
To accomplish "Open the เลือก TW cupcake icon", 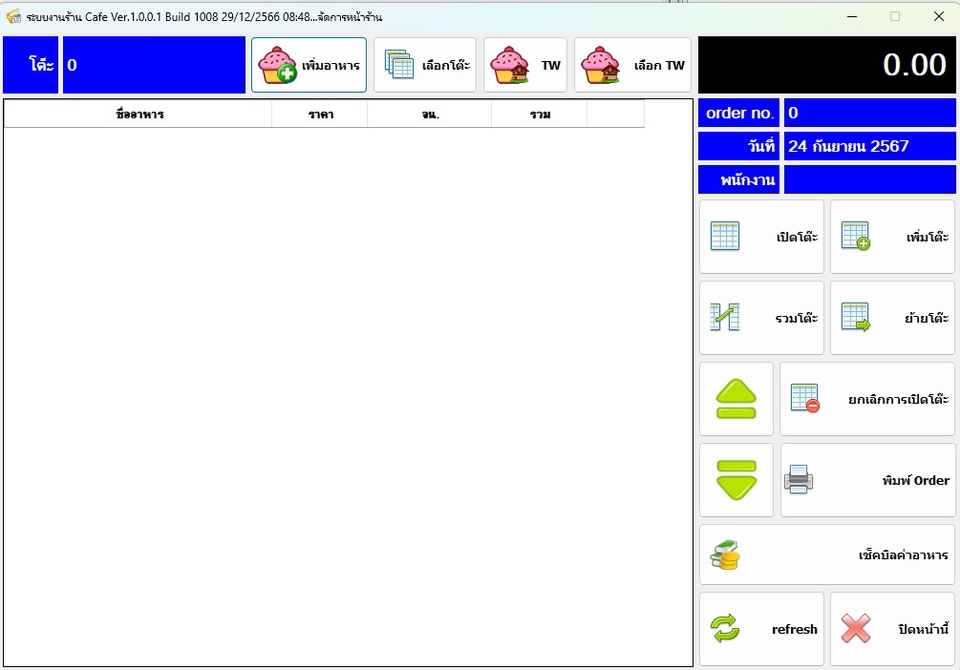I will tap(602, 62).
